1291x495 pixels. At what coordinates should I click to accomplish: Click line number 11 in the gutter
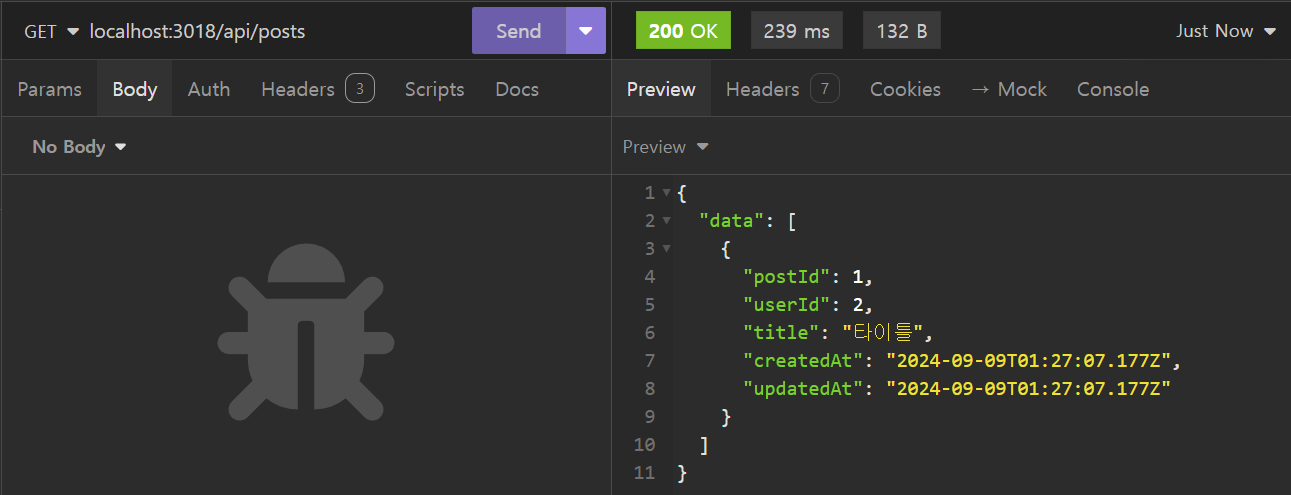tap(645, 472)
